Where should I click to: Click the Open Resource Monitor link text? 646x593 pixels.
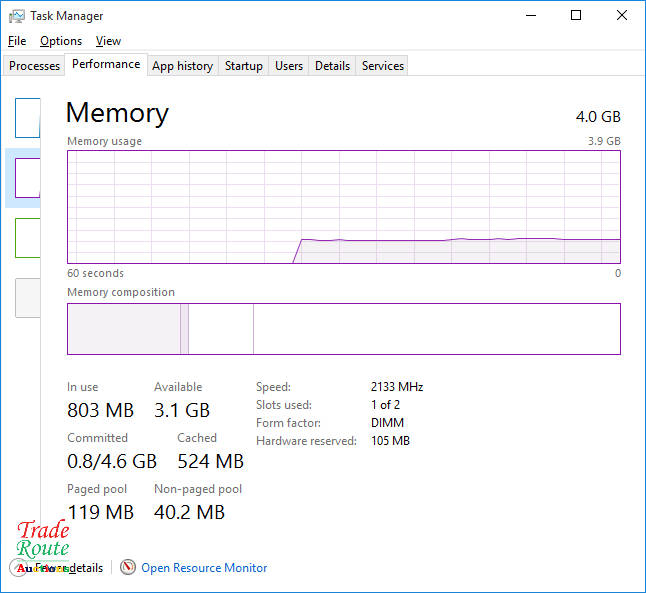pyautogui.click(x=204, y=568)
